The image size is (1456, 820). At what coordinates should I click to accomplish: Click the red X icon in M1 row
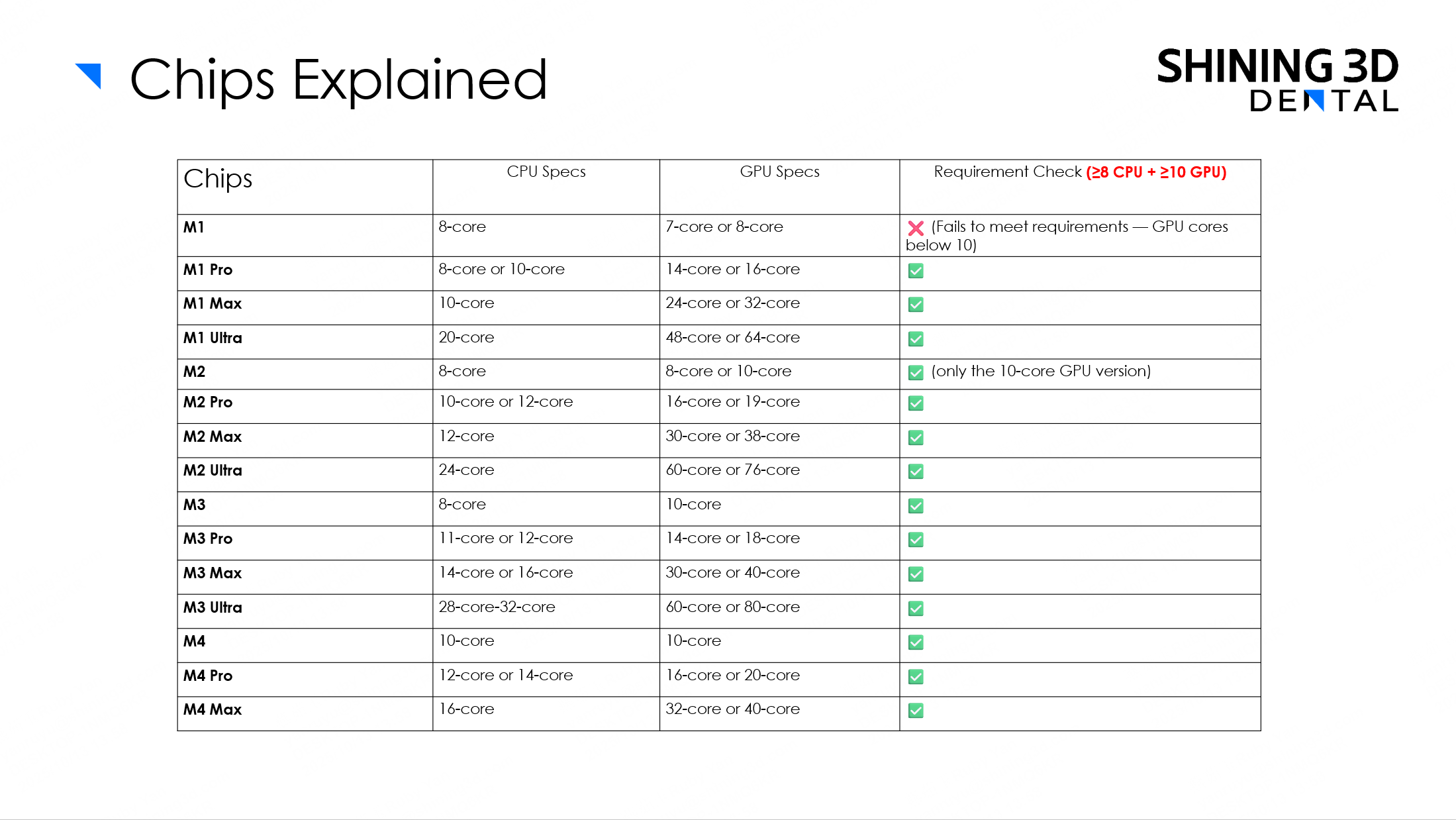916,229
